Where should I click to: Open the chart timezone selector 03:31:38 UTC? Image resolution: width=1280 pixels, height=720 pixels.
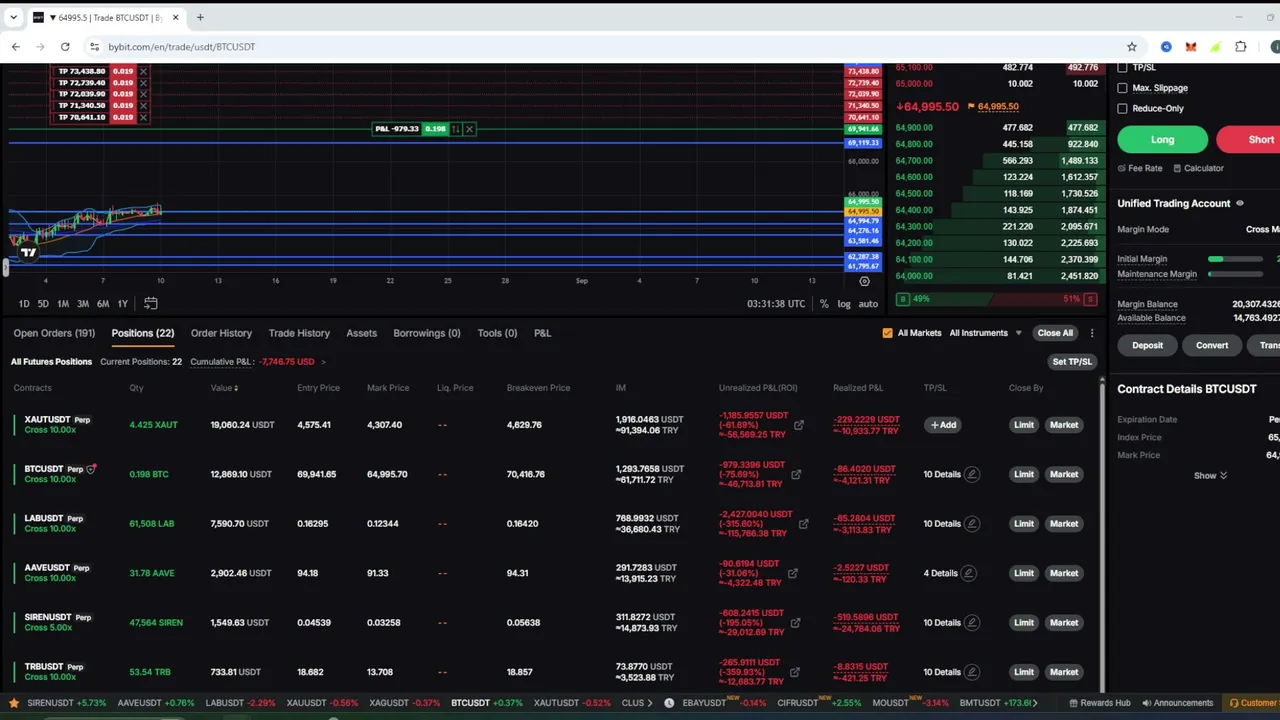(776, 304)
